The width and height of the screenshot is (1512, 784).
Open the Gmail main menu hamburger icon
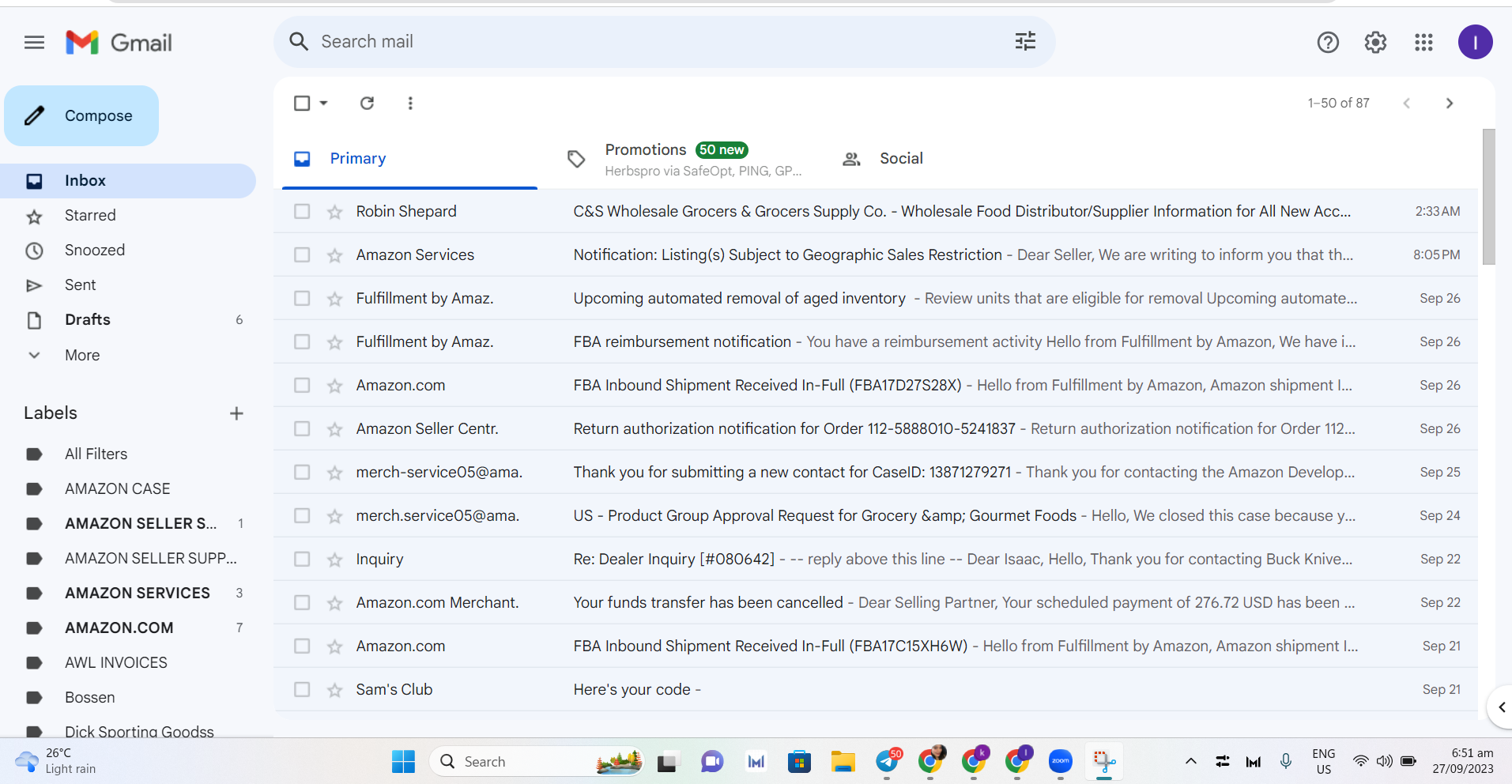(34, 43)
